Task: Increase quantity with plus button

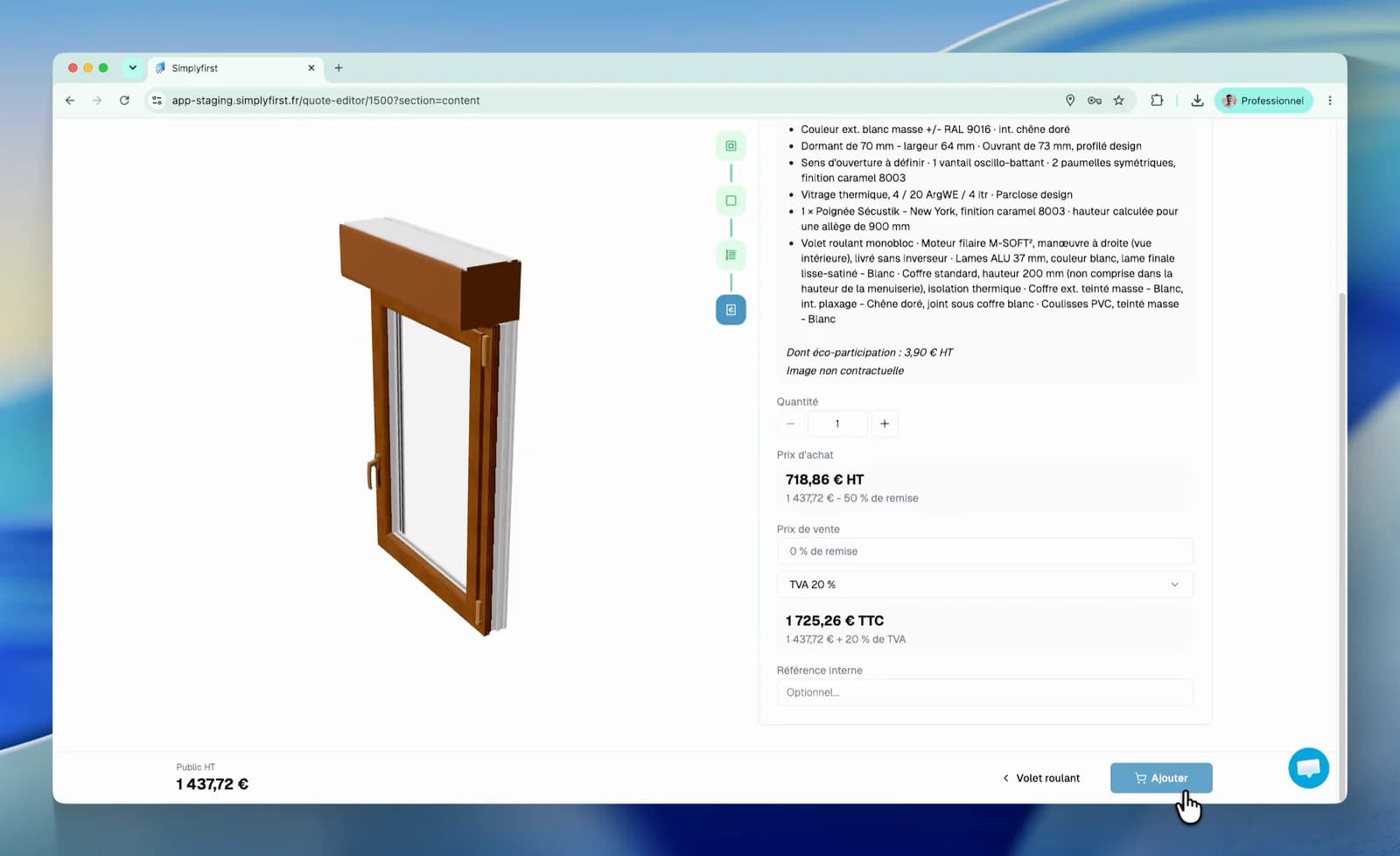Action: [885, 424]
